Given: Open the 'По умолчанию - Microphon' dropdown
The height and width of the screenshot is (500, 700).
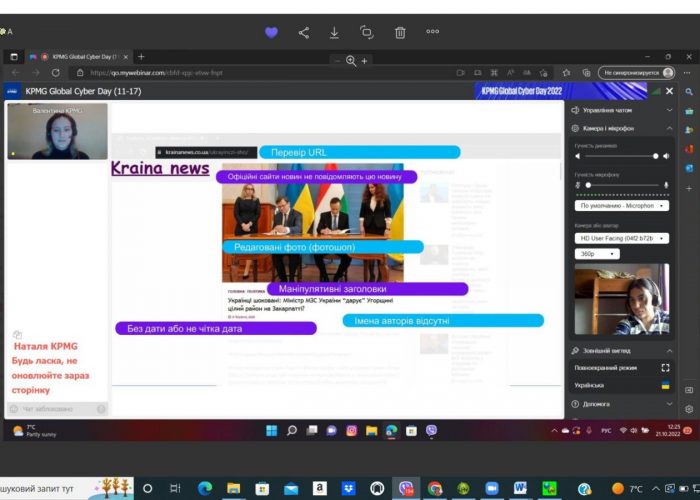Looking at the screenshot, I should click(x=621, y=206).
